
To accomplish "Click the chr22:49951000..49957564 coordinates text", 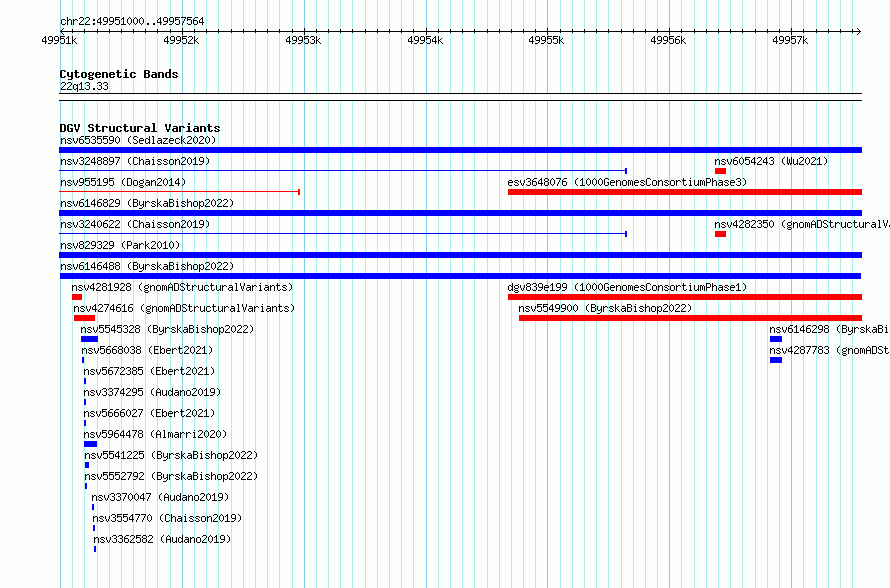I will tap(132, 21).
